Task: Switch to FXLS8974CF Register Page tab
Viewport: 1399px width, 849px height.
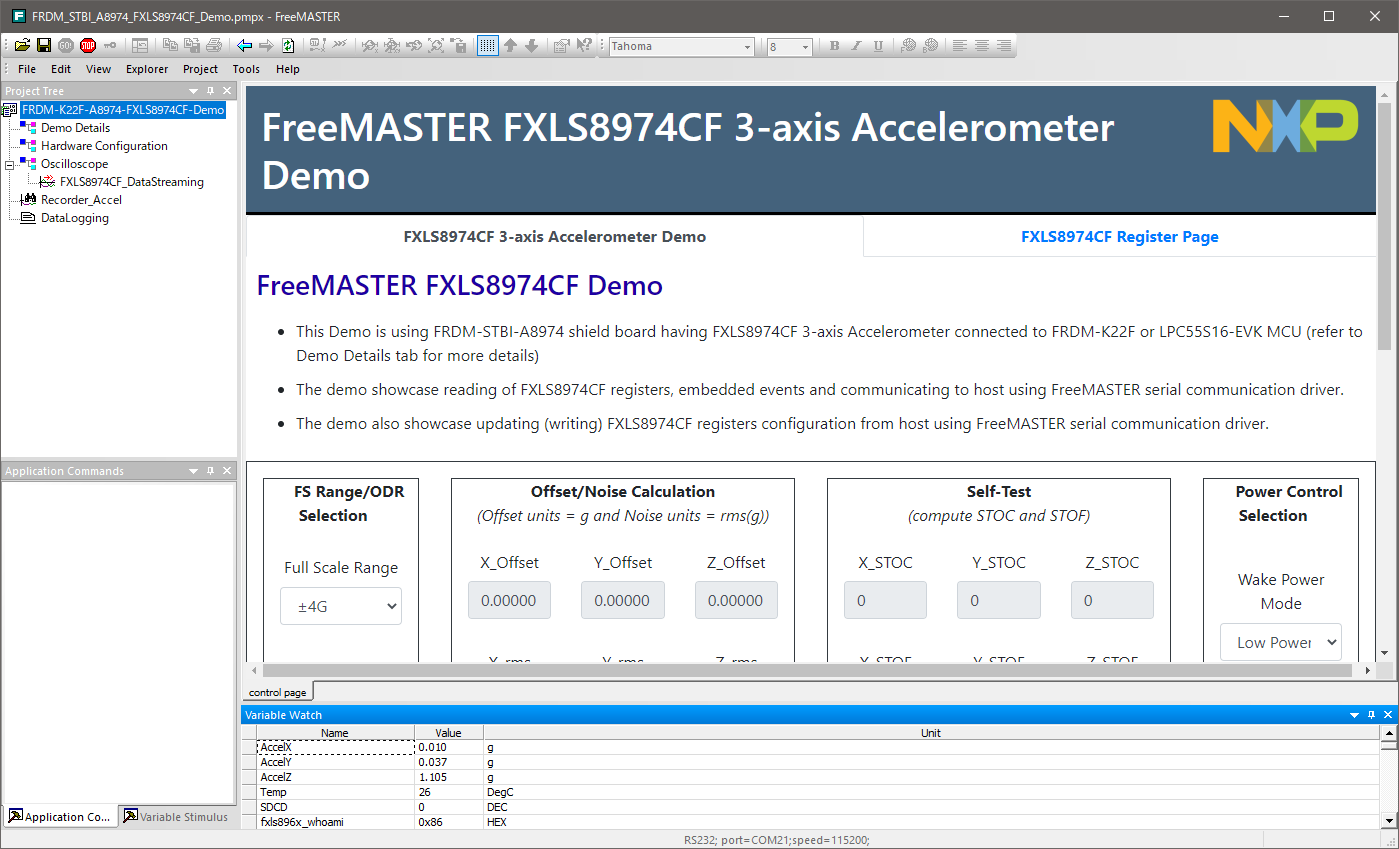Action: [x=1119, y=237]
